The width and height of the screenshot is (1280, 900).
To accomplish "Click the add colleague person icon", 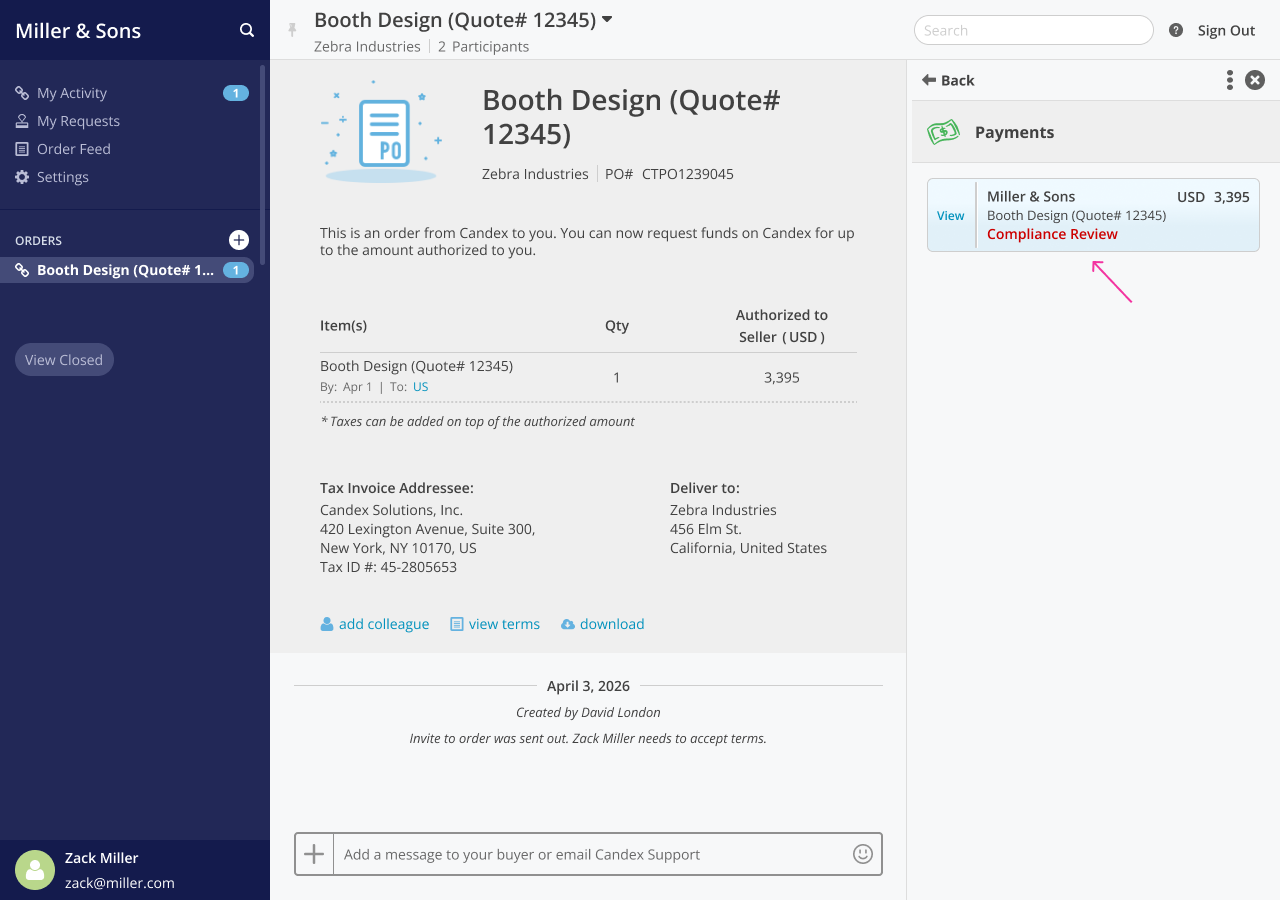I will point(326,624).
